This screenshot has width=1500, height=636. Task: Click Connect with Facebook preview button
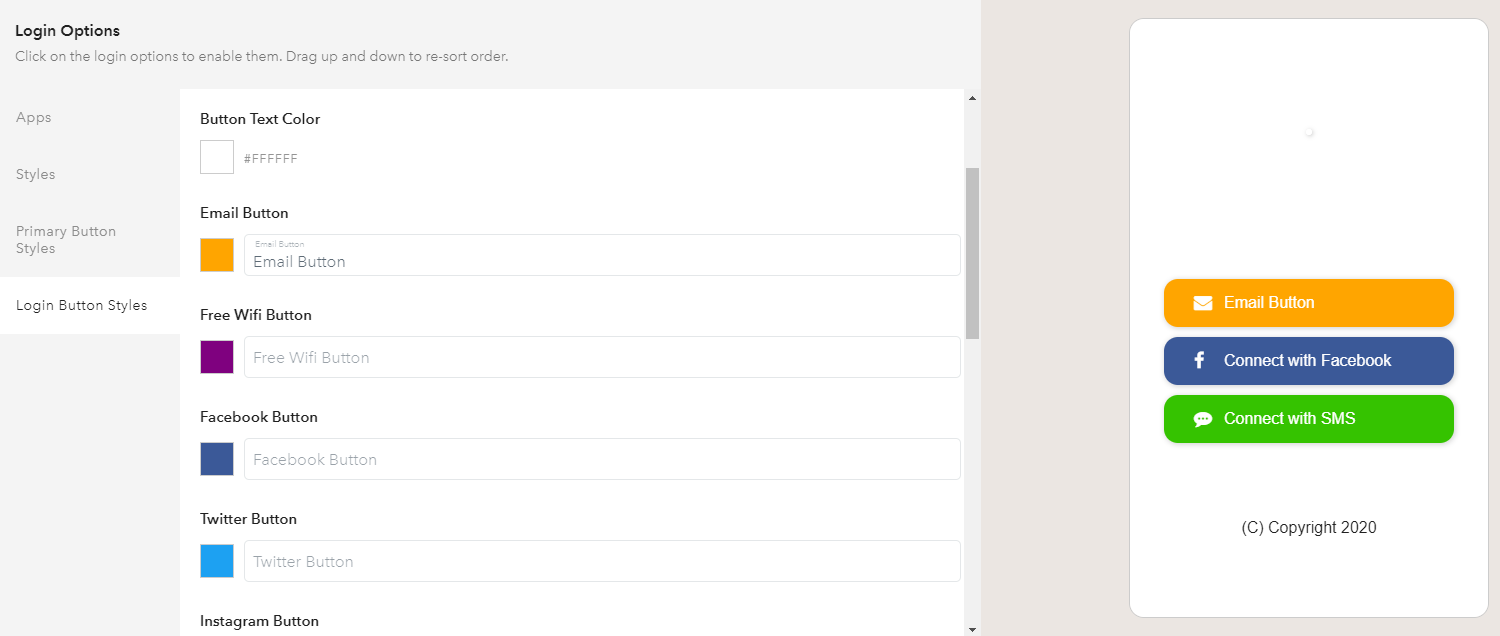pos(1309,361)
